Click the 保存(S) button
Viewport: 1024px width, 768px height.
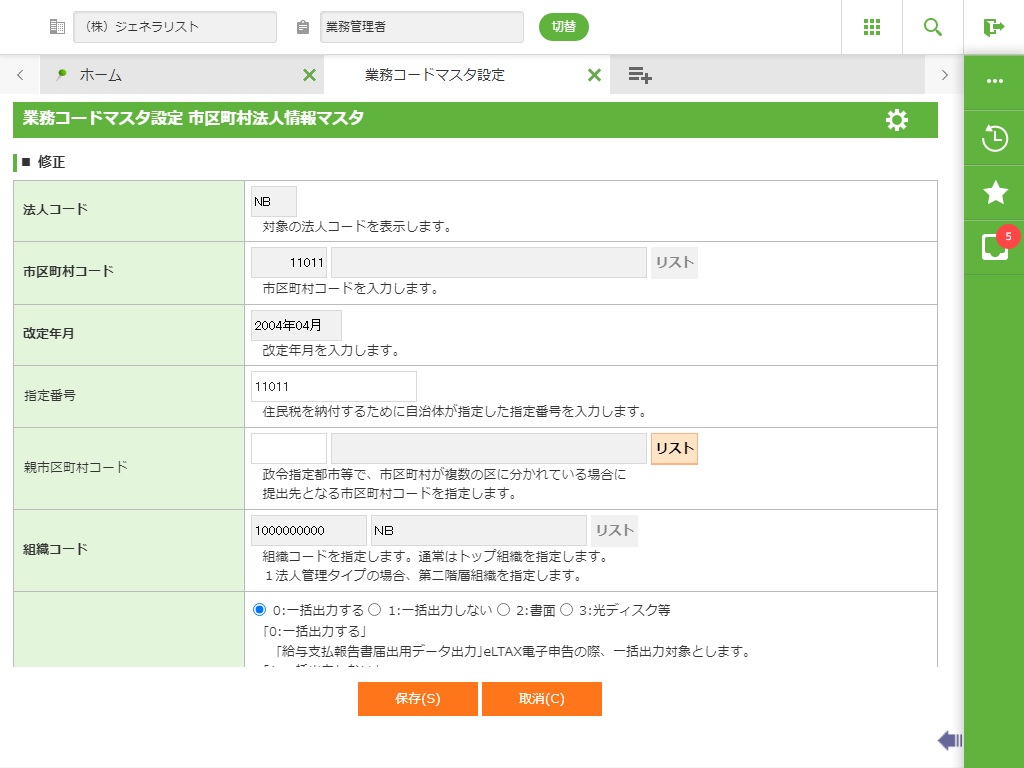pos(417,699)
